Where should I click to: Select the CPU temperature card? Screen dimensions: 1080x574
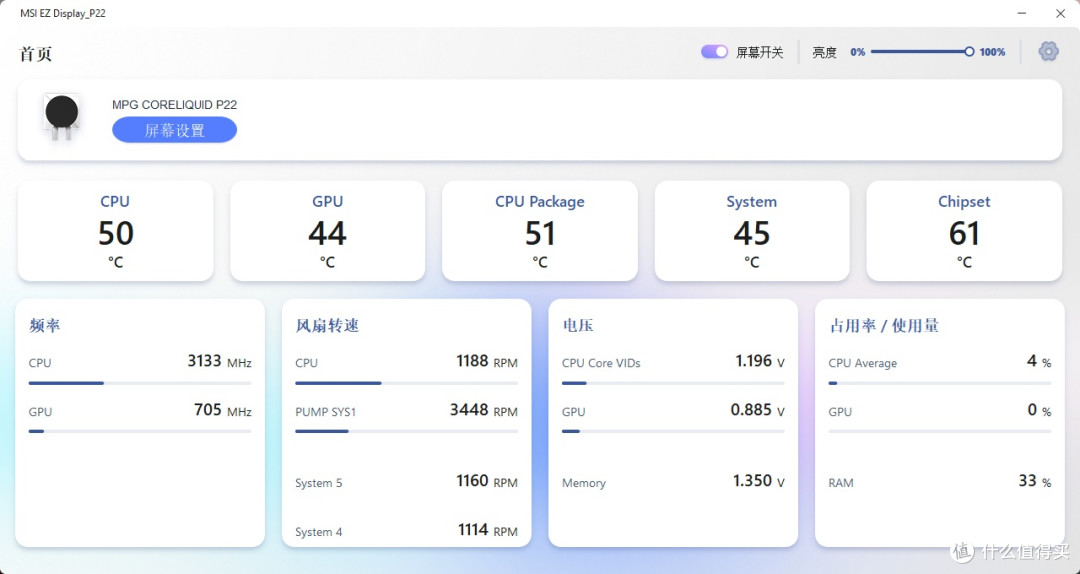coord(115,231)
